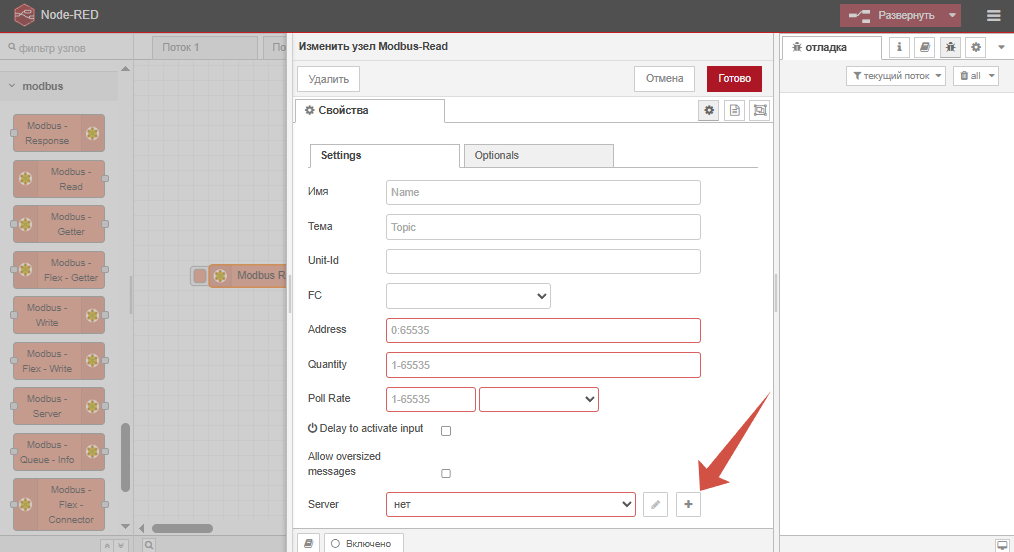Viewport: 1014px width, 552px height.
Task: Click the Quantity input field
Action: 543,365
